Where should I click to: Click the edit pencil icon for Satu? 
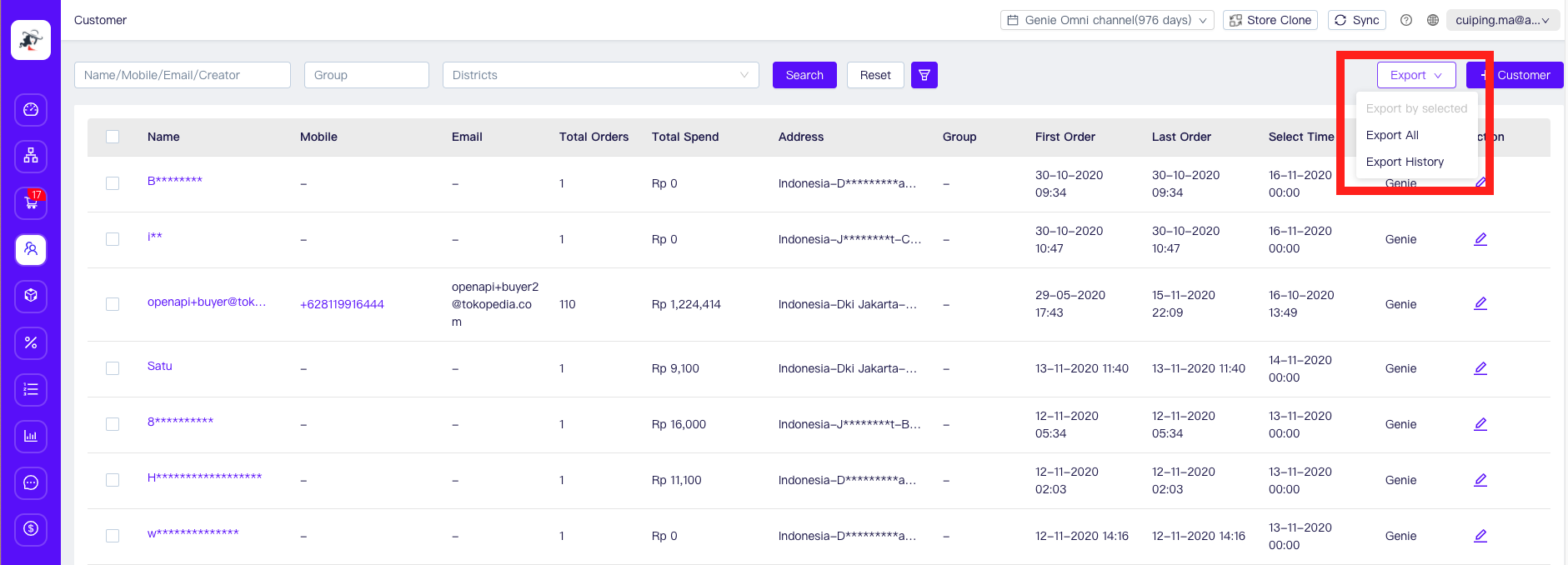click(1480, 368)
